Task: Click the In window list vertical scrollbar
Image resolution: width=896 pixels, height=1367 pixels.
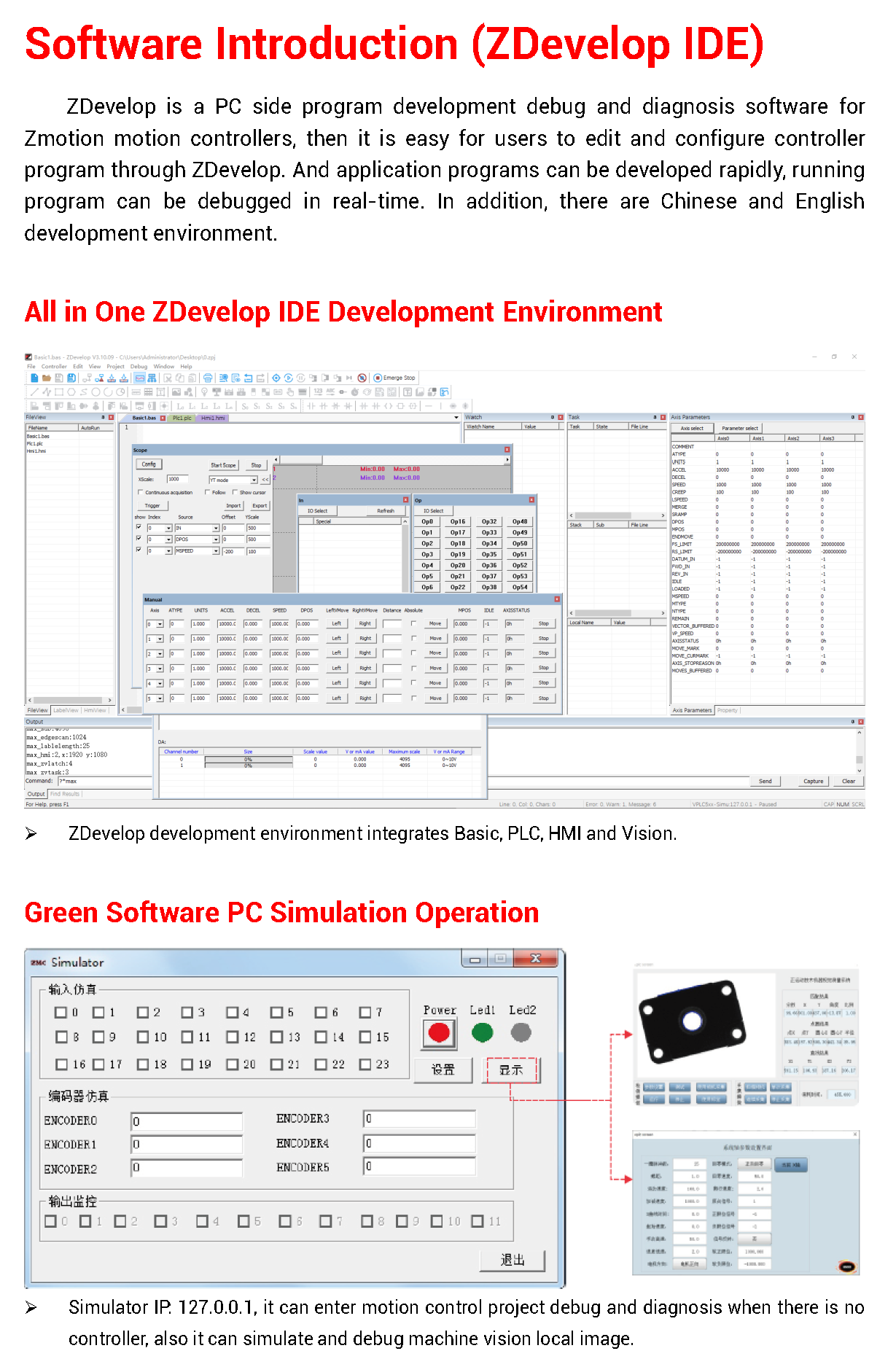Action: [x=405, y=556]
